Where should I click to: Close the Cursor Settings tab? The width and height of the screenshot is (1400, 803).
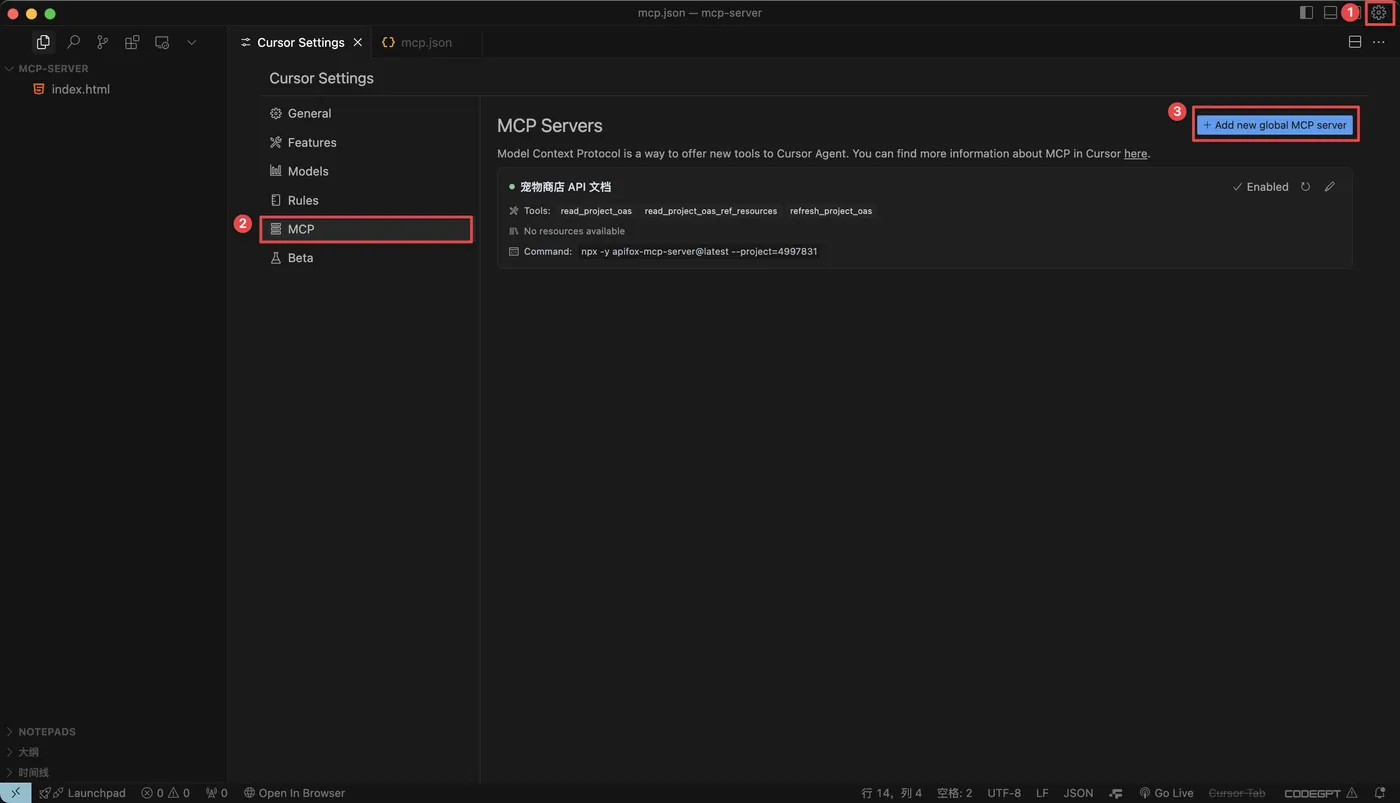[358, 42]
